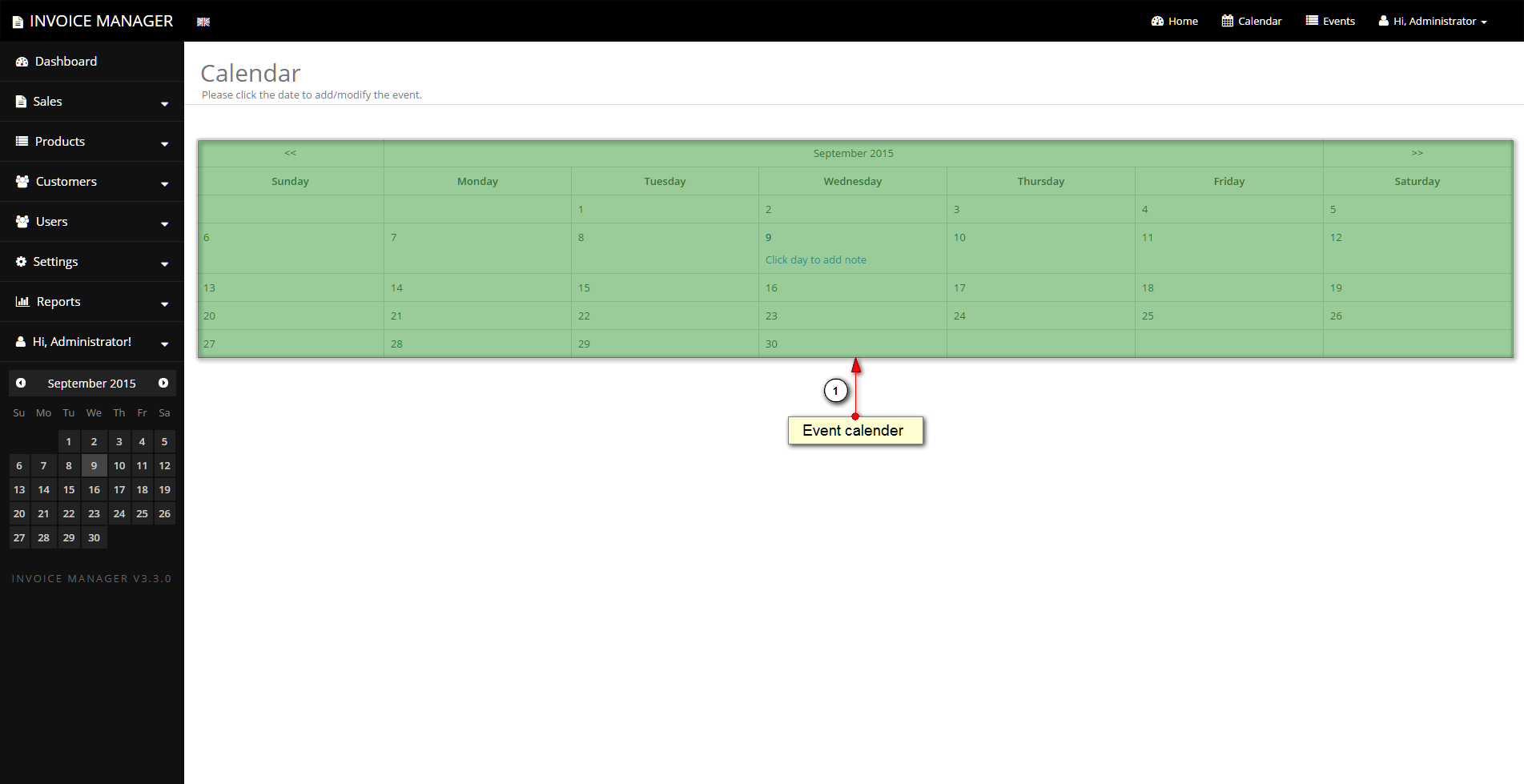
Task: Click the Invoice Manager logo icon
Action: [x=18, y=22]
